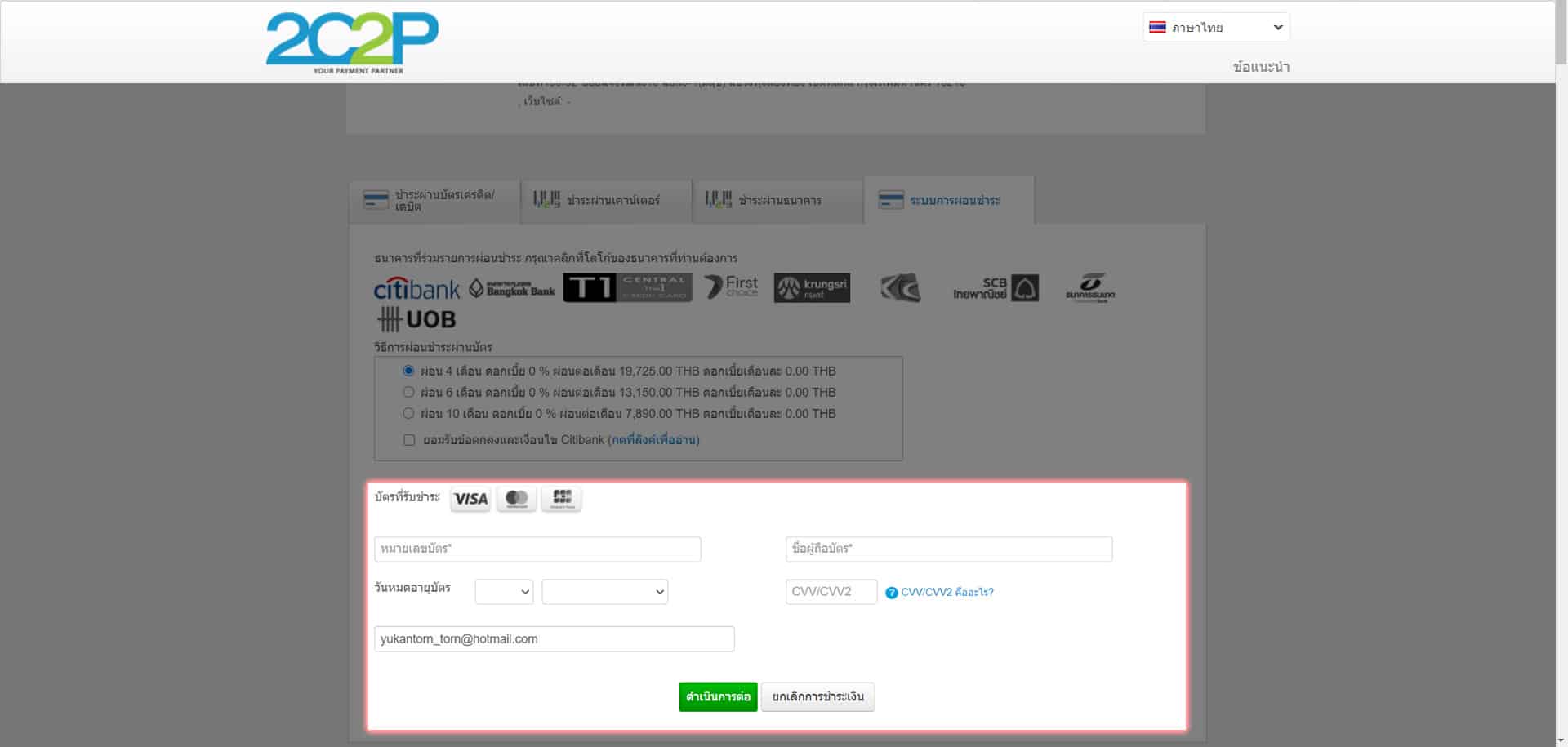This screenshot has width=1568, height=747.
Task: Select the Citibank logo
Action: 416,289
